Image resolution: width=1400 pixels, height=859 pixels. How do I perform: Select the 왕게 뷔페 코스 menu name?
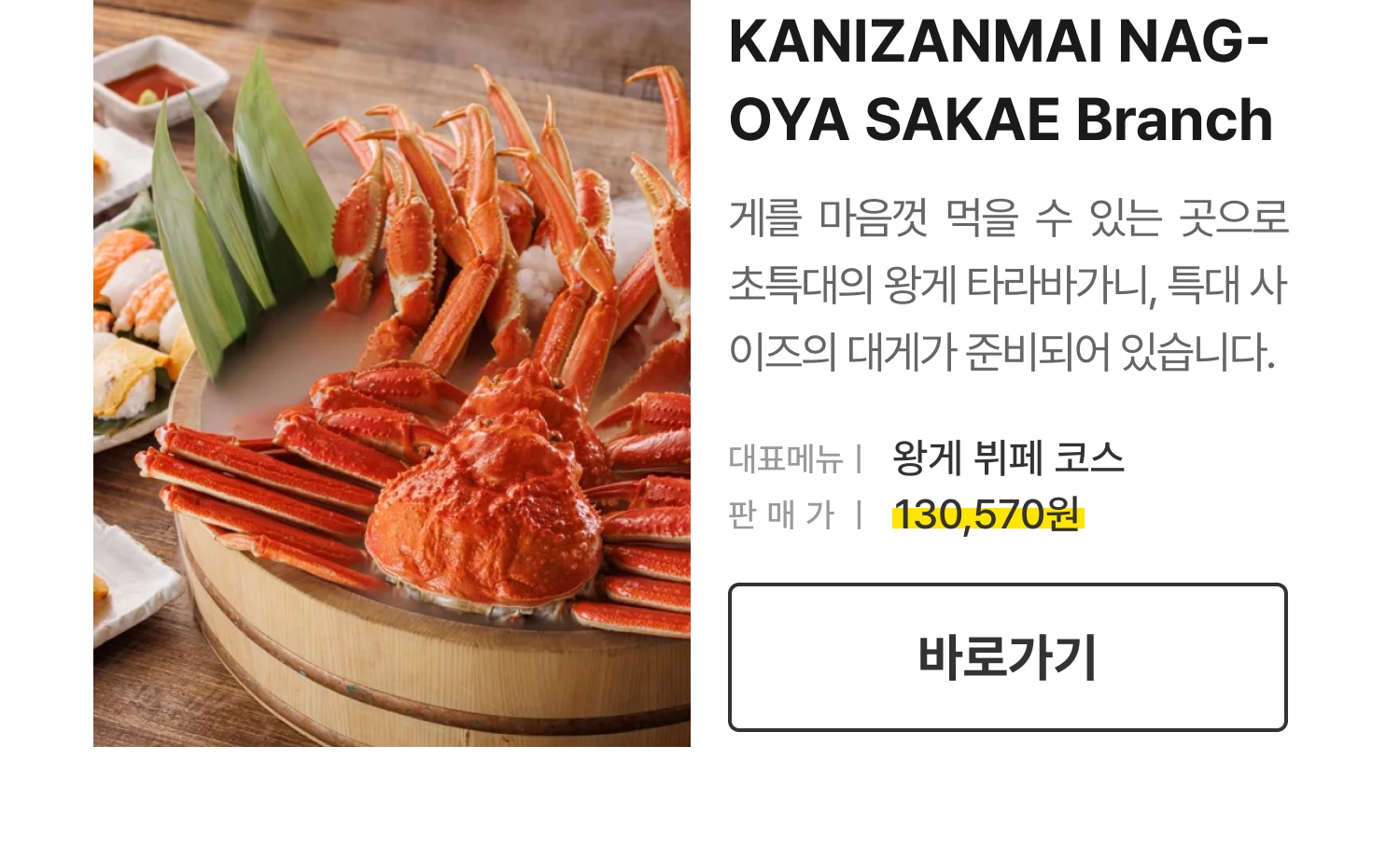(1008, 458)
